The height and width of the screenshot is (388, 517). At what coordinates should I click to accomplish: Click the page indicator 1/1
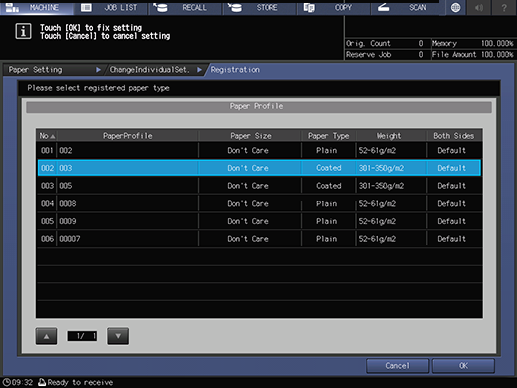[x=82, y=336]
